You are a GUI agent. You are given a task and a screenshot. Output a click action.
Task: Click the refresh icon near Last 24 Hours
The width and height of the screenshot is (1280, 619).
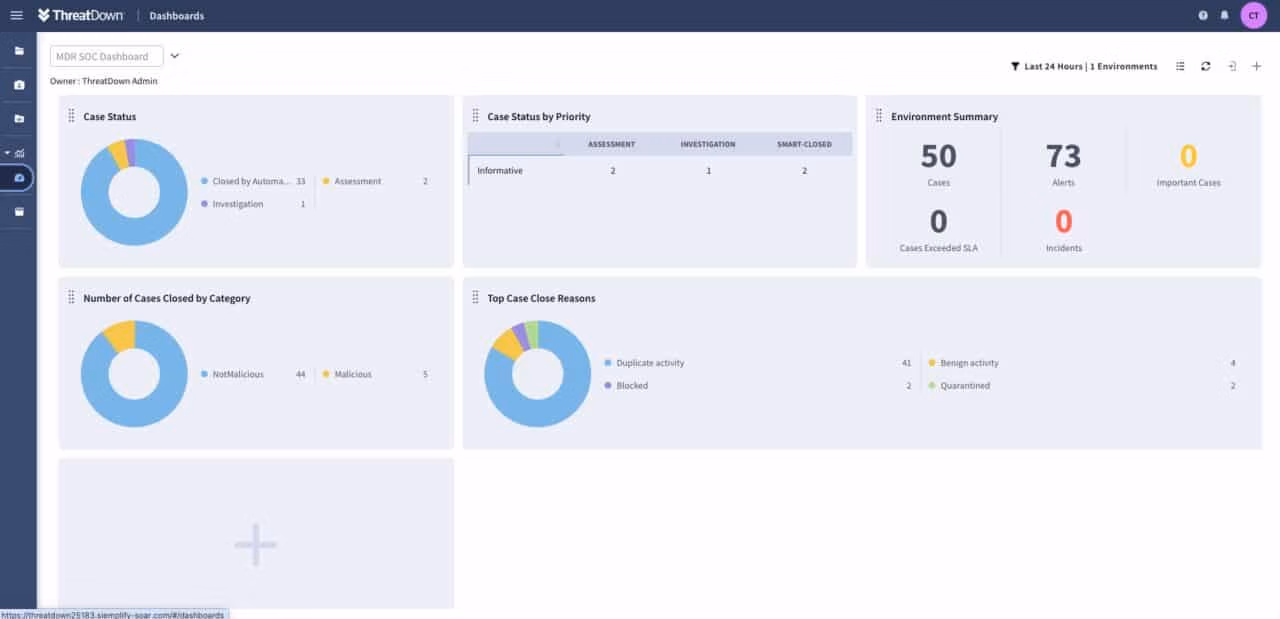point(1206,66)
